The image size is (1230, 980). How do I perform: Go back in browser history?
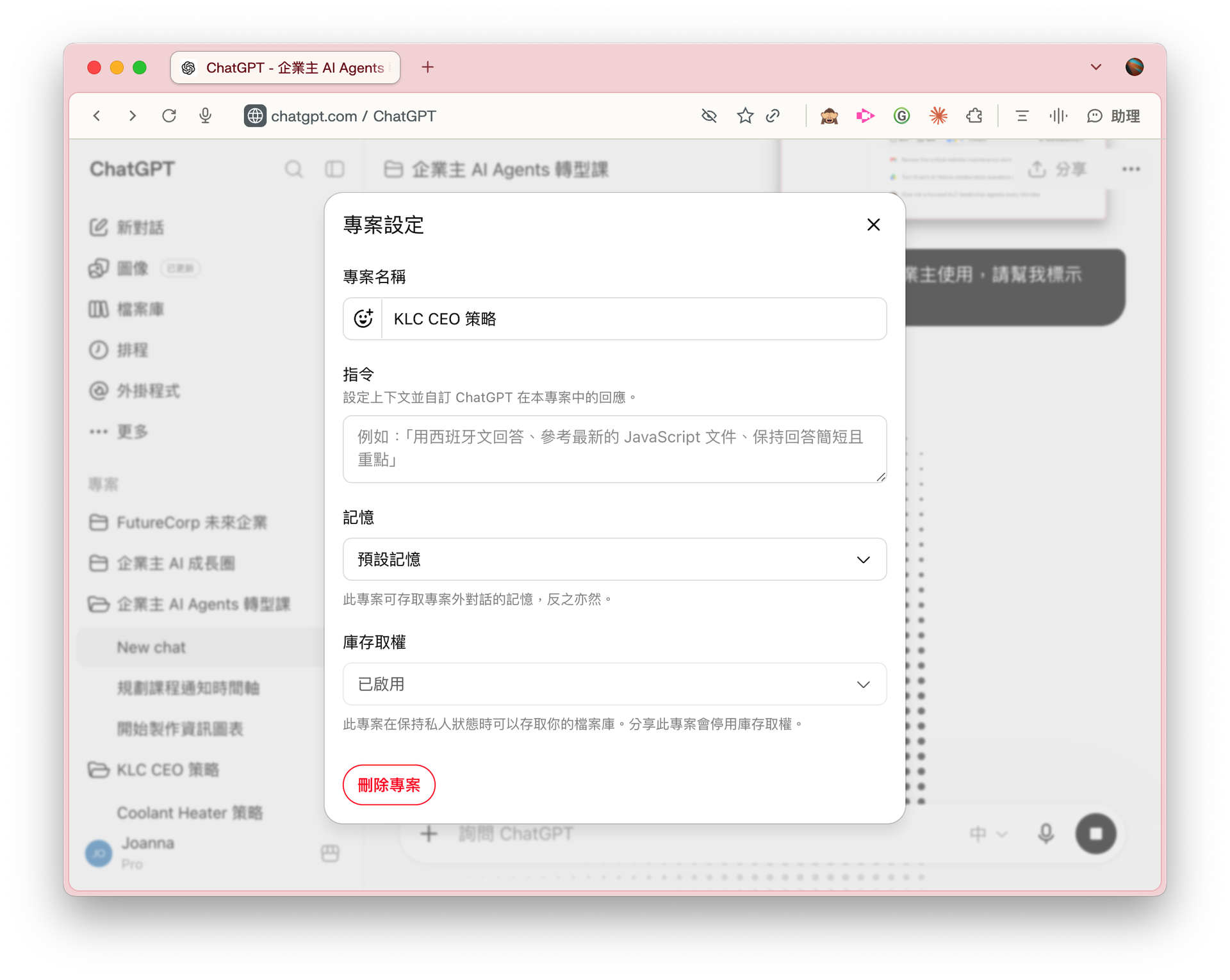click(97, 116)
